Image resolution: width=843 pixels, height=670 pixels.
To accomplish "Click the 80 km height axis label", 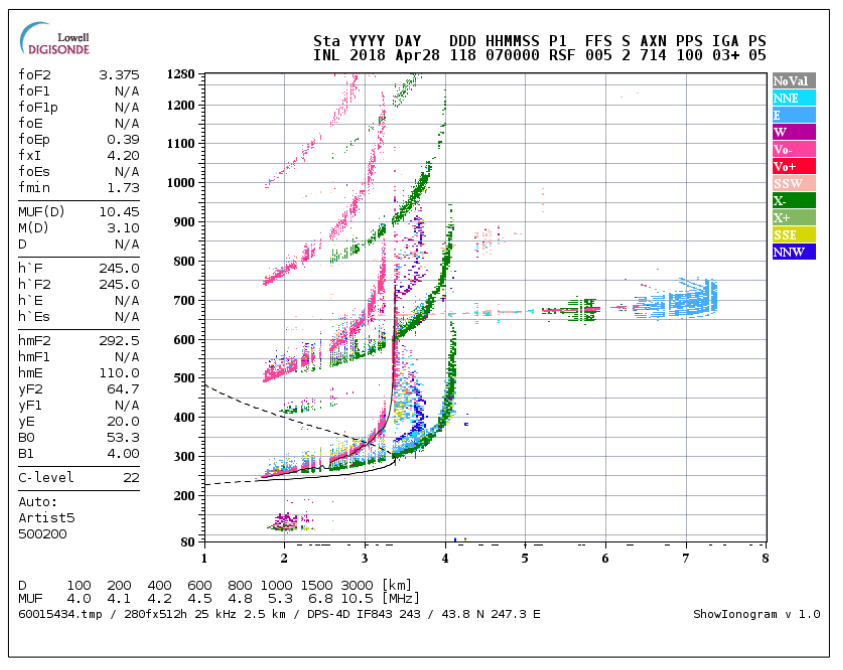I will (188, 542).
